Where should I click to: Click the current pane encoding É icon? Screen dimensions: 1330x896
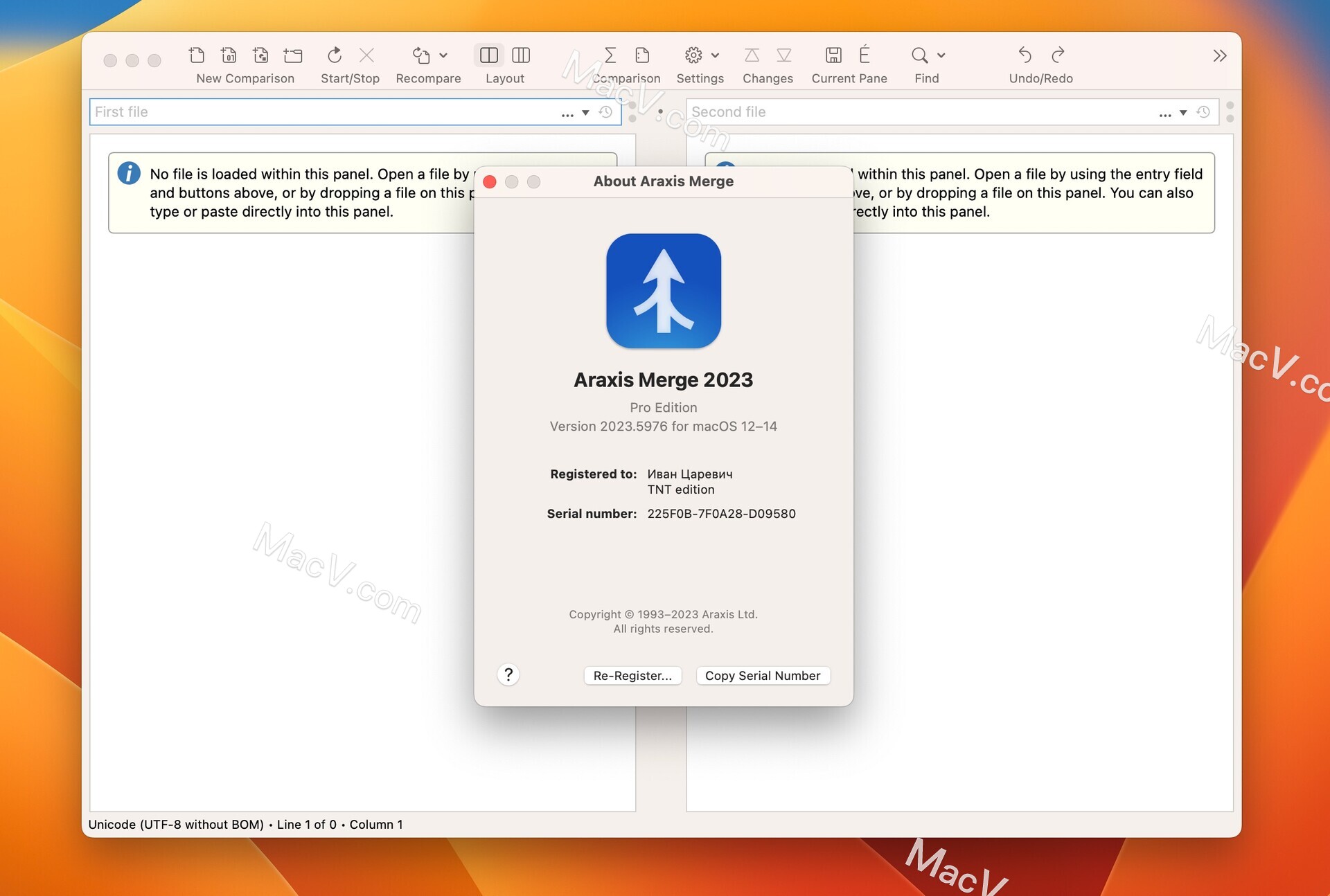[x=864, y=54]
